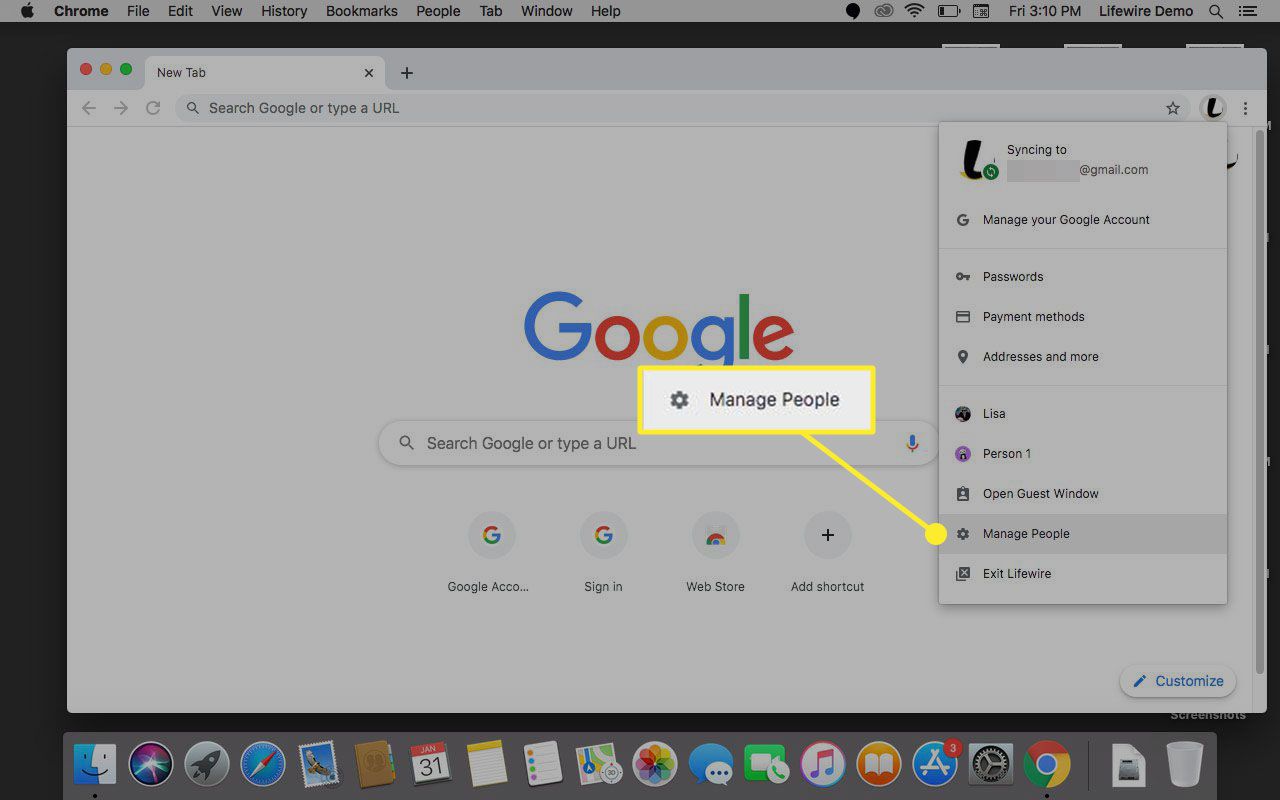The image size is (1280, 800).
Task: Select Open Guest Window
Action: pyautogui.click(x=1083, y=494)
